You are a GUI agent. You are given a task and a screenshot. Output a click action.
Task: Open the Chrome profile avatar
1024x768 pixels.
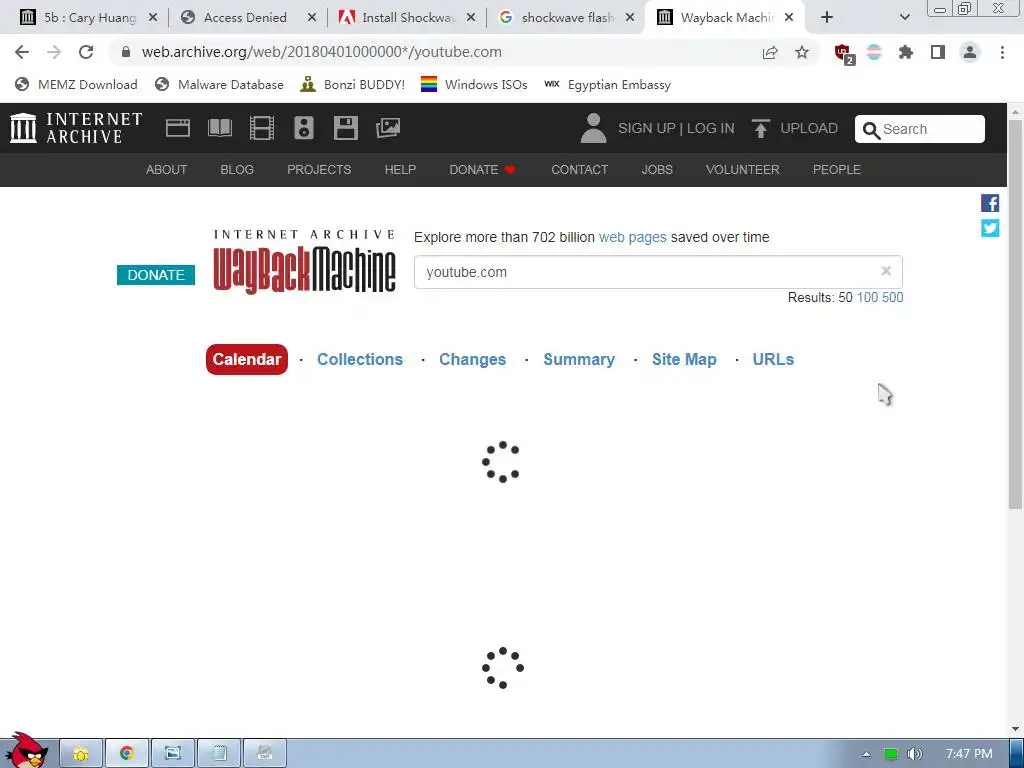[970, 52]
